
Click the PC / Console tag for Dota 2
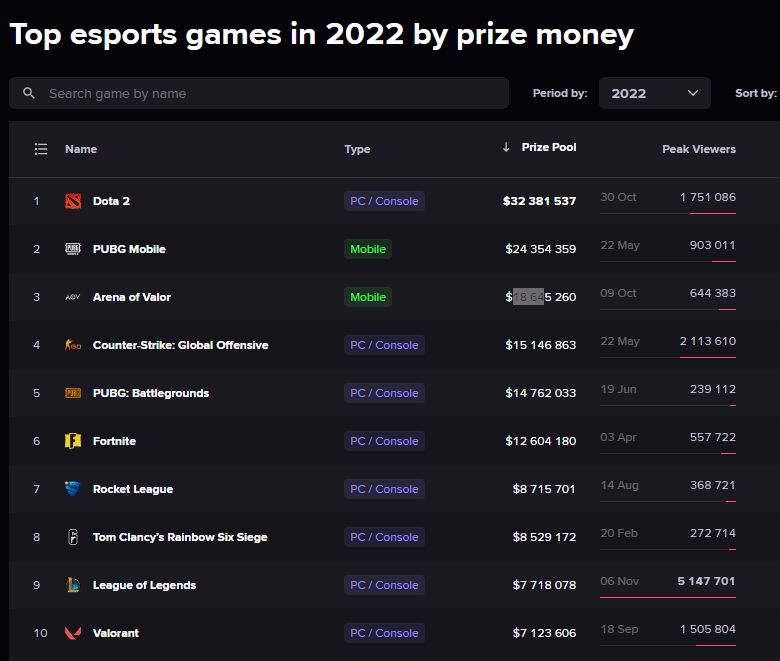click(x=384, y=201)
